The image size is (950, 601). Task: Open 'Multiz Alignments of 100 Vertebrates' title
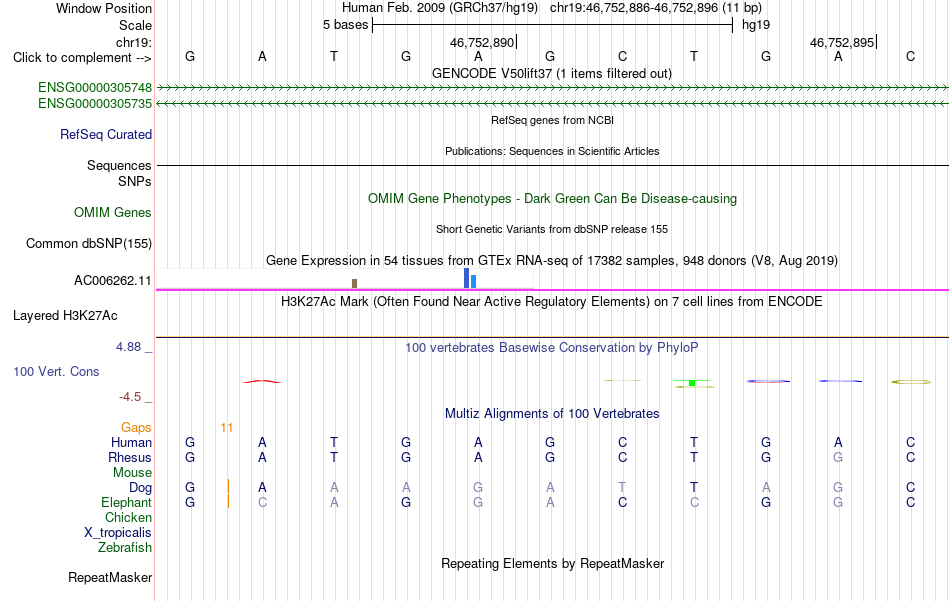552,414
